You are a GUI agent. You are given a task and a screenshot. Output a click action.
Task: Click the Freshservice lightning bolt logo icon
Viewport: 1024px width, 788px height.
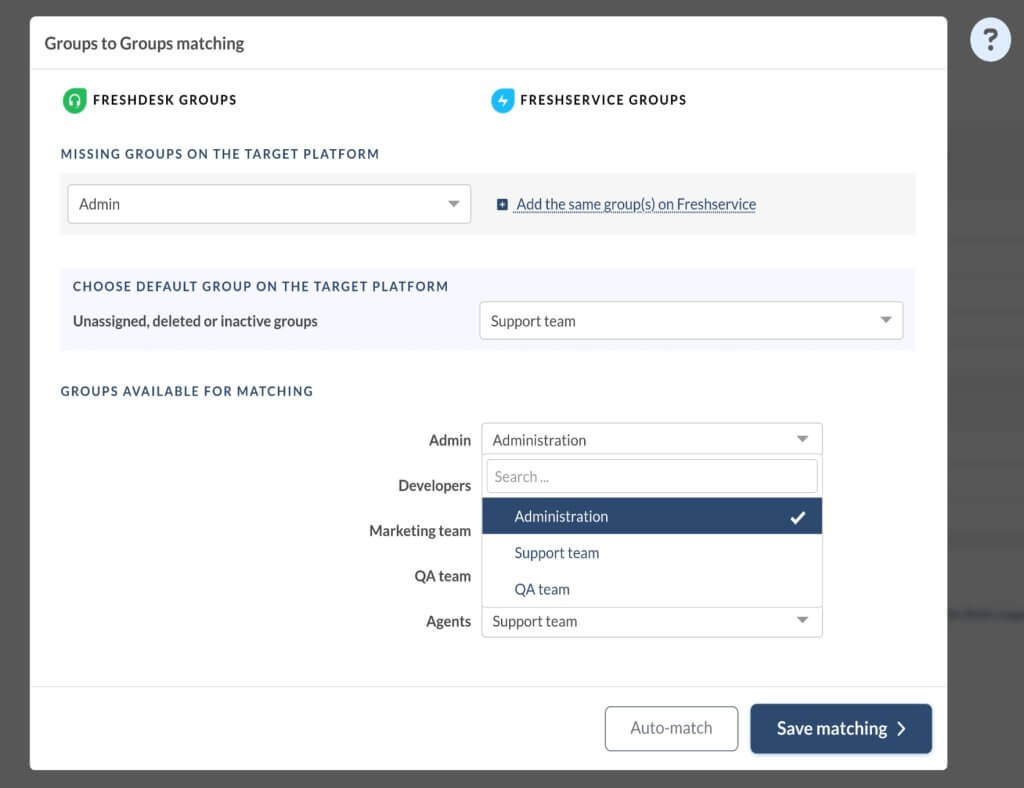pos(502,100)
